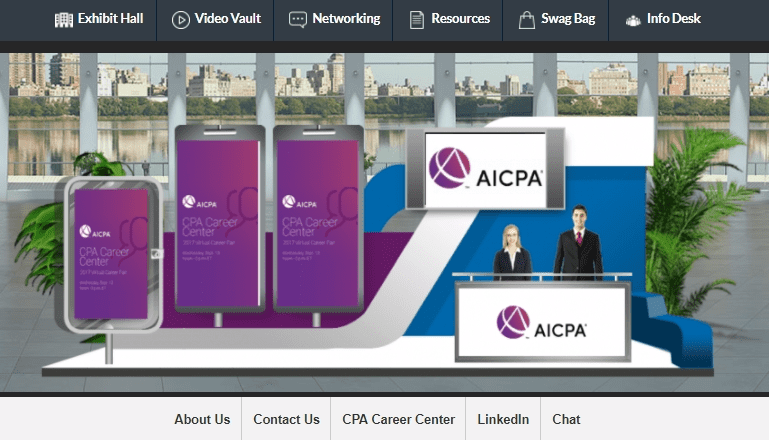Click the Info Desk people icon

633,21
